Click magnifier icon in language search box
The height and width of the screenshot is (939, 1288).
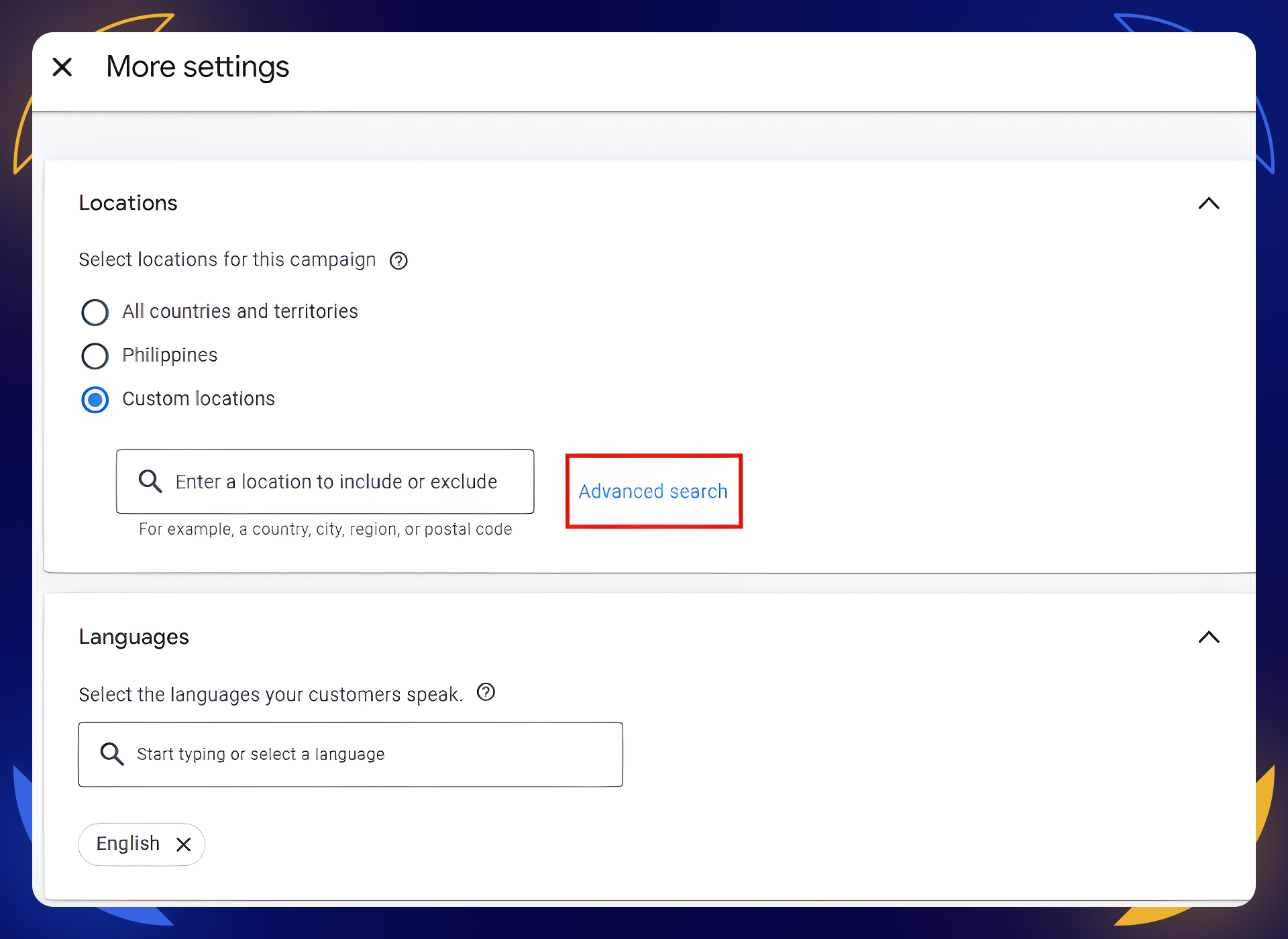(x=112, y=754)
